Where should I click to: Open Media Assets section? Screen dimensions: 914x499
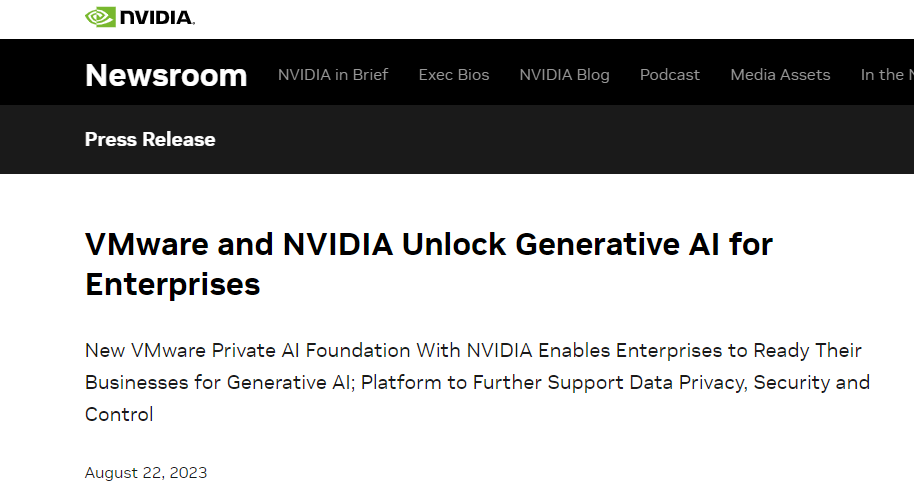[x=780, y=75]
